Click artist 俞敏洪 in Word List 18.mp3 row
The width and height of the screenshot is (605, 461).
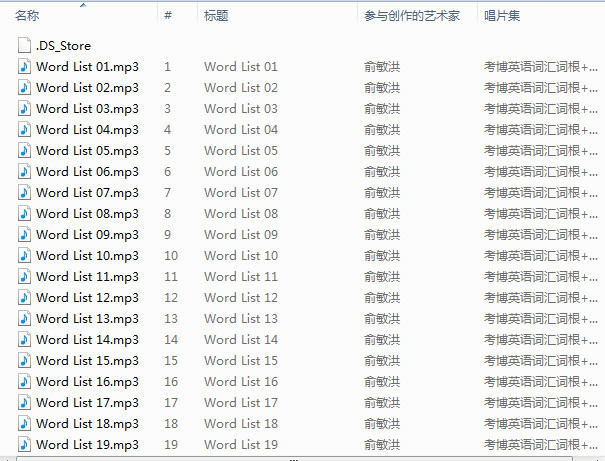pyautogui.click(x=382, y=424)
